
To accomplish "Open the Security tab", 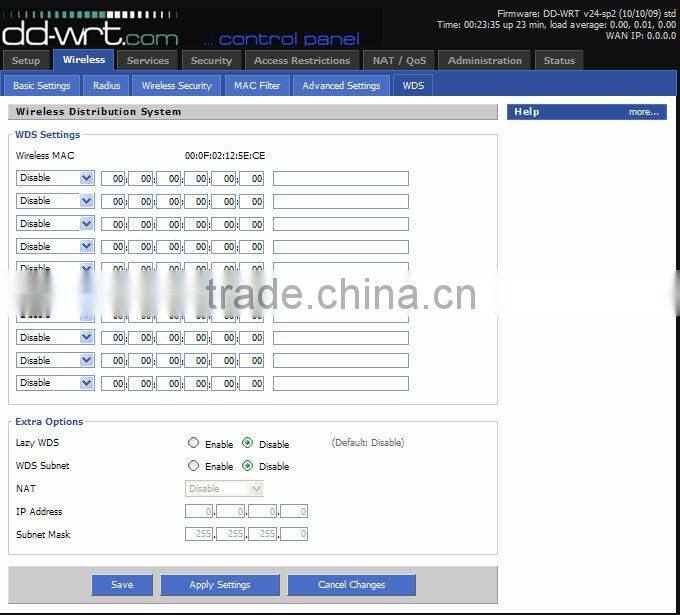I will (x=211, y=60).
